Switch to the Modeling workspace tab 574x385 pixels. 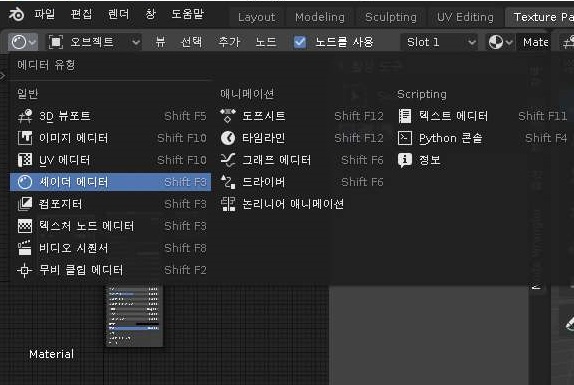(320, 17)
